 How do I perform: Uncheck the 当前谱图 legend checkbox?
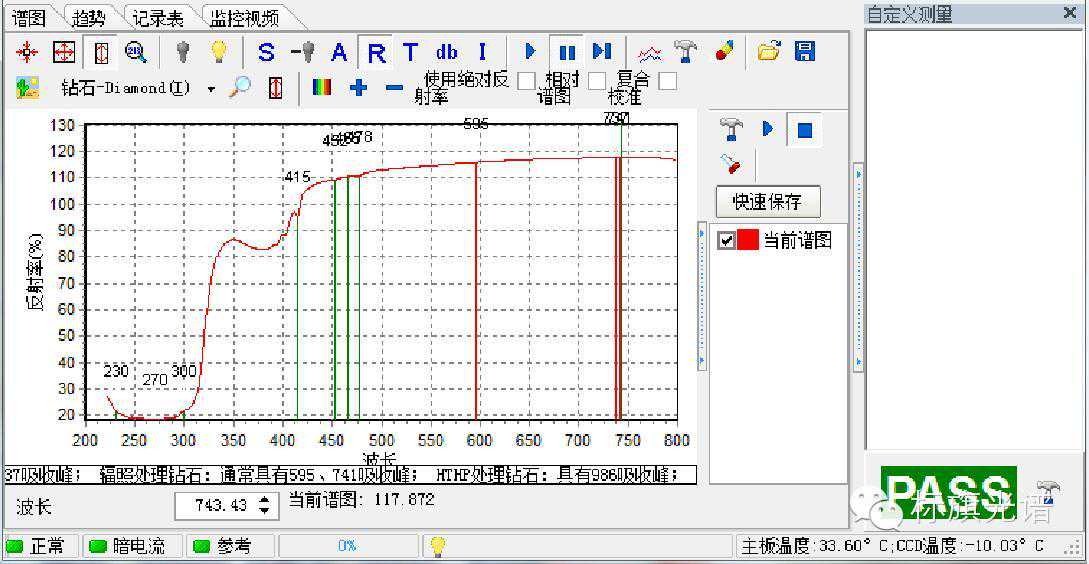726,240
